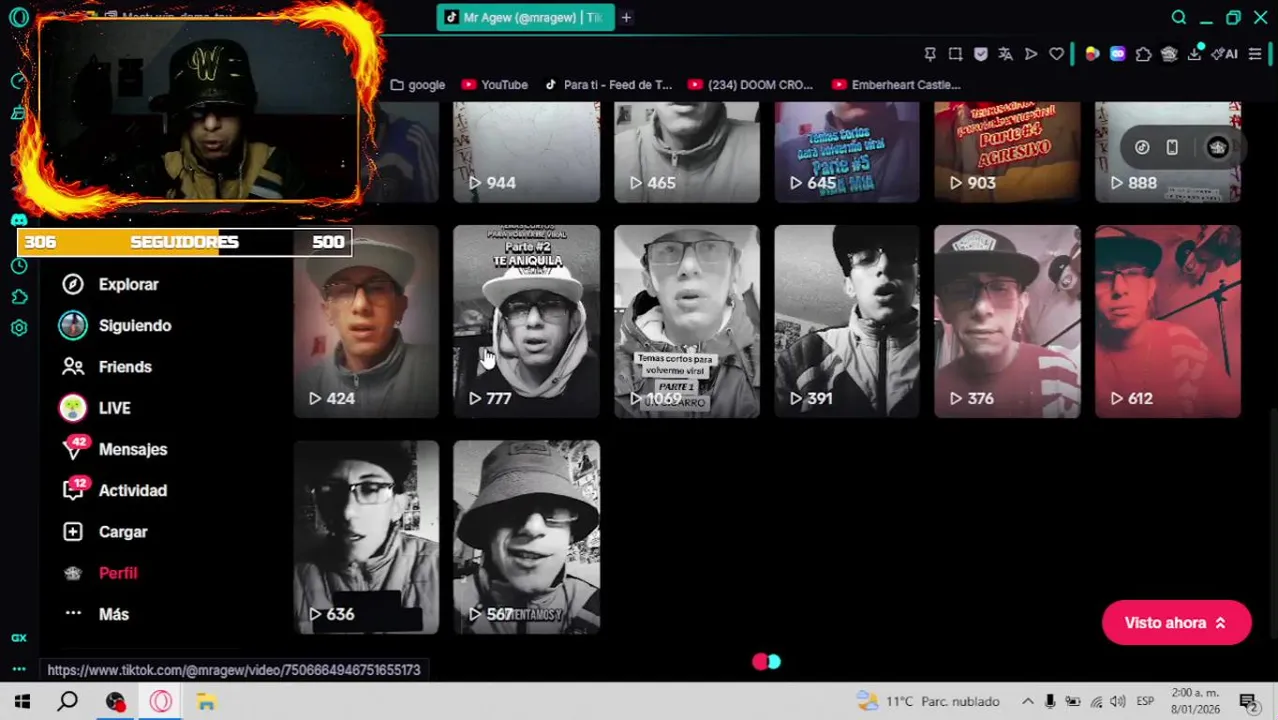Click the play-arrow send icon in toolbar
This screenshot has width=1278, height=720.
tap(1031, 54)
